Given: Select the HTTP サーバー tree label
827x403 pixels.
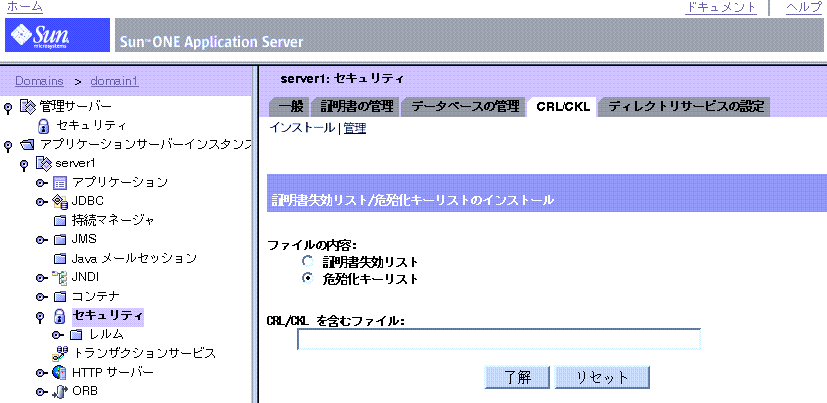Looking at the screenshot, I should (x=113, y=373).
